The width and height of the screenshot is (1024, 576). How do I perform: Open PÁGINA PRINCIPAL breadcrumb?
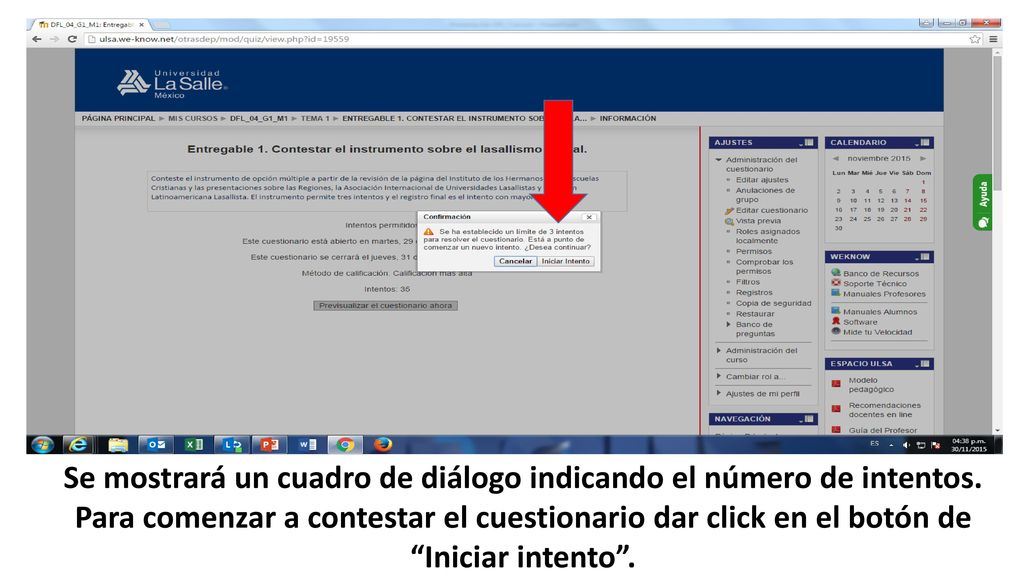coord(118,119)
